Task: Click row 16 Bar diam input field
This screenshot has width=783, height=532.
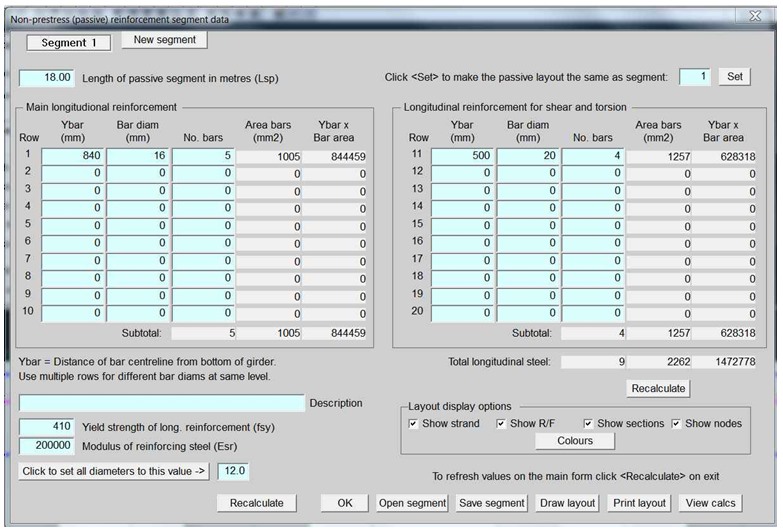Action: pyautogui.click(x=528, y=243)
